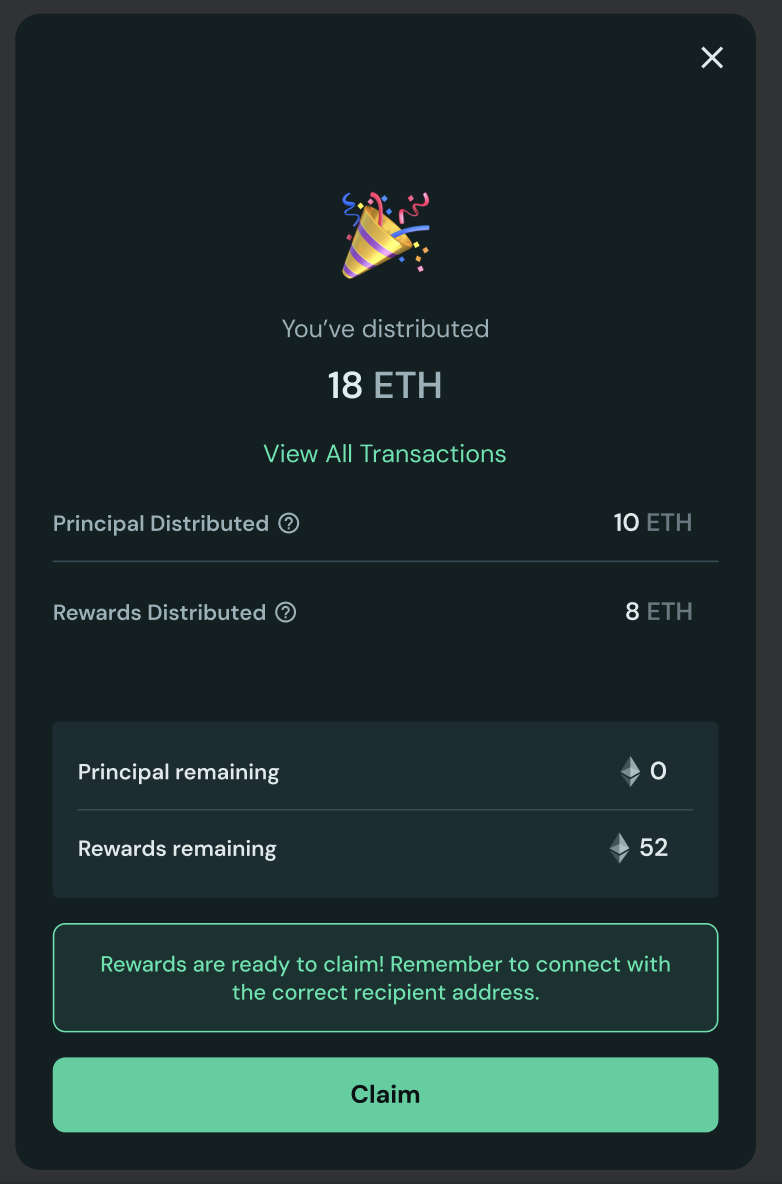Image resolution: width=782 pixels, height=1184 pixels.
Task: Click the Ethereum icon beside Principal remaining
Action: (630, 771)
